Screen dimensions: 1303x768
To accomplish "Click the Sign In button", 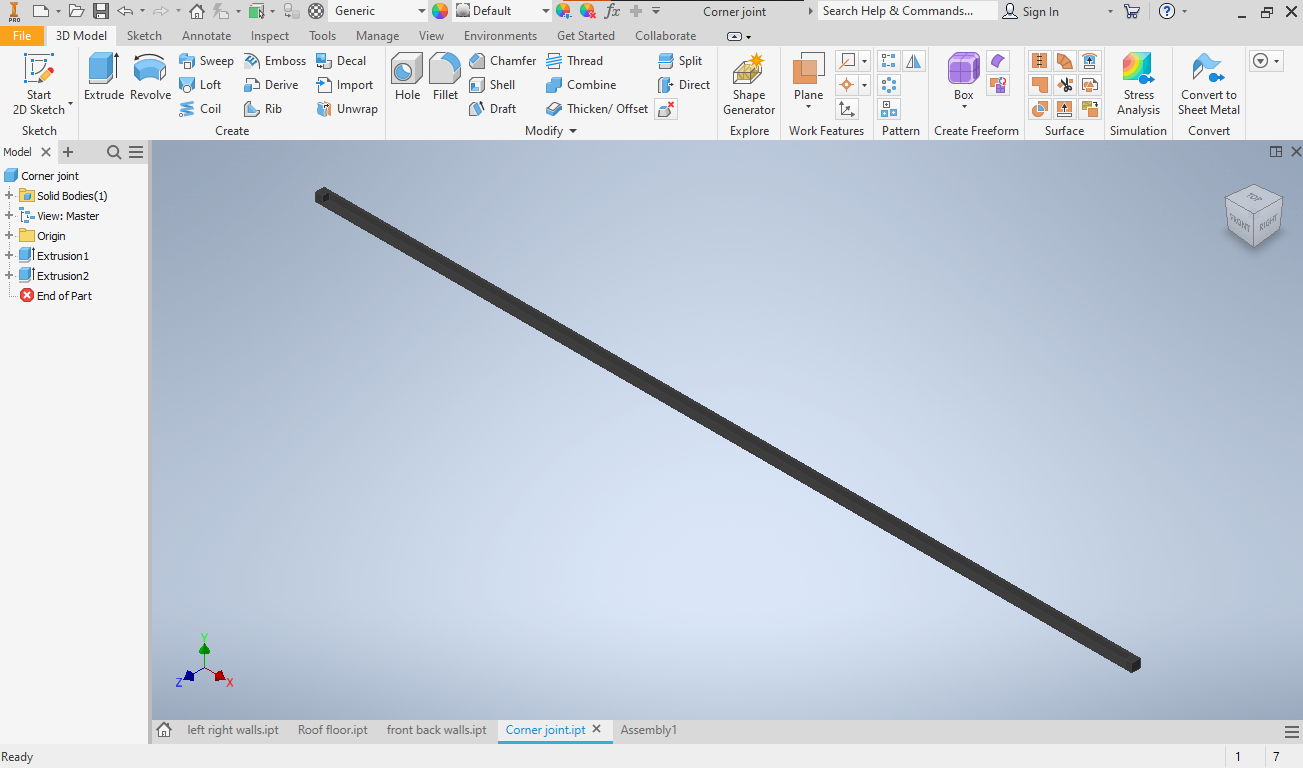I will 1031,11.
